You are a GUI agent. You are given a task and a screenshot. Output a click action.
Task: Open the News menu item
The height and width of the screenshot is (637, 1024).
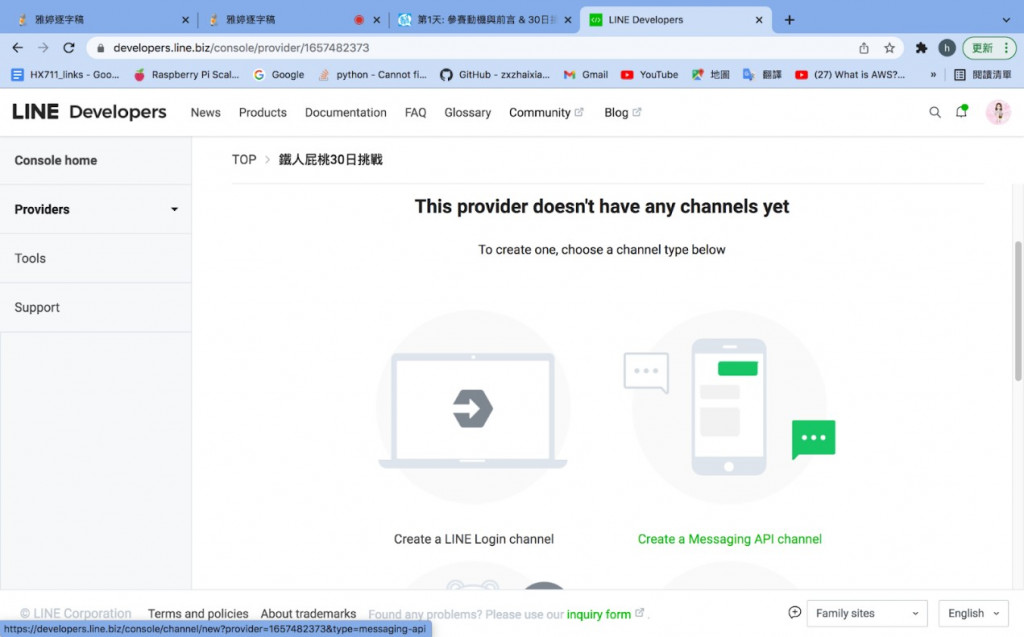206,112
